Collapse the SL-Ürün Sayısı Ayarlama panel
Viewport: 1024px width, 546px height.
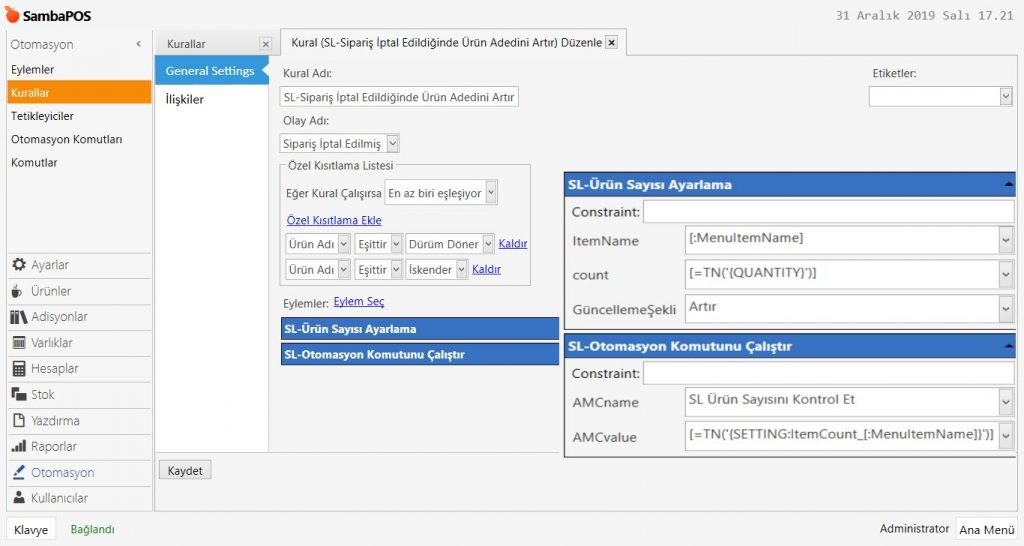(x=1008, y=184)
